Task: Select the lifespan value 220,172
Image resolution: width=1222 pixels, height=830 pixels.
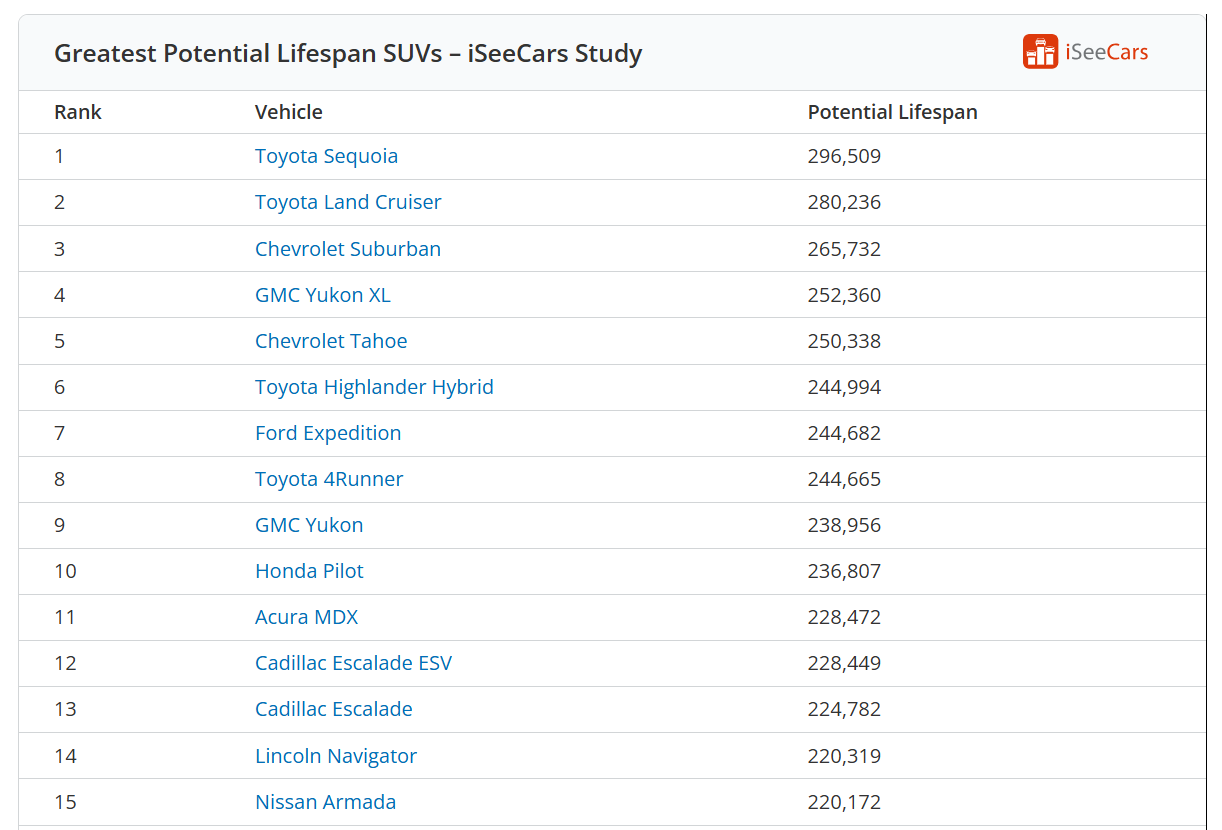Action: click(x=844, y=802)
